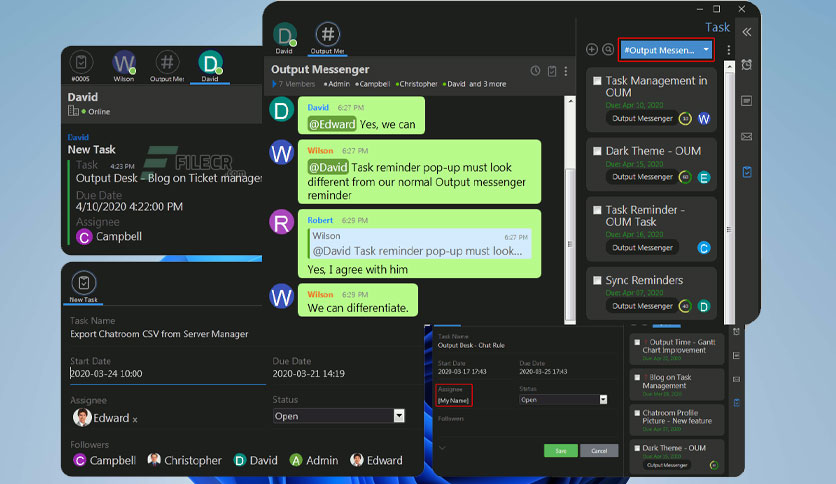Click the Task Name field 'Export Chatroom CSV from Server Manager'
836x484 pixels.
159,334
